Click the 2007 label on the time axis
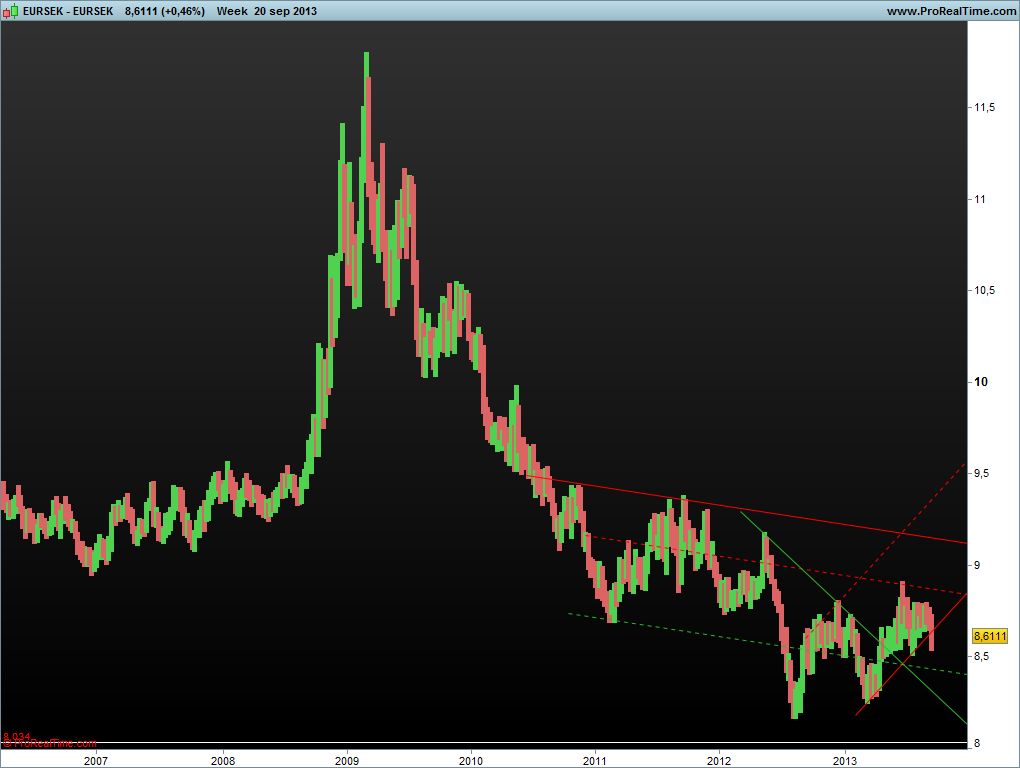Image resolution: width=1020 pixels, height=768 pixels. click(96, 759)
